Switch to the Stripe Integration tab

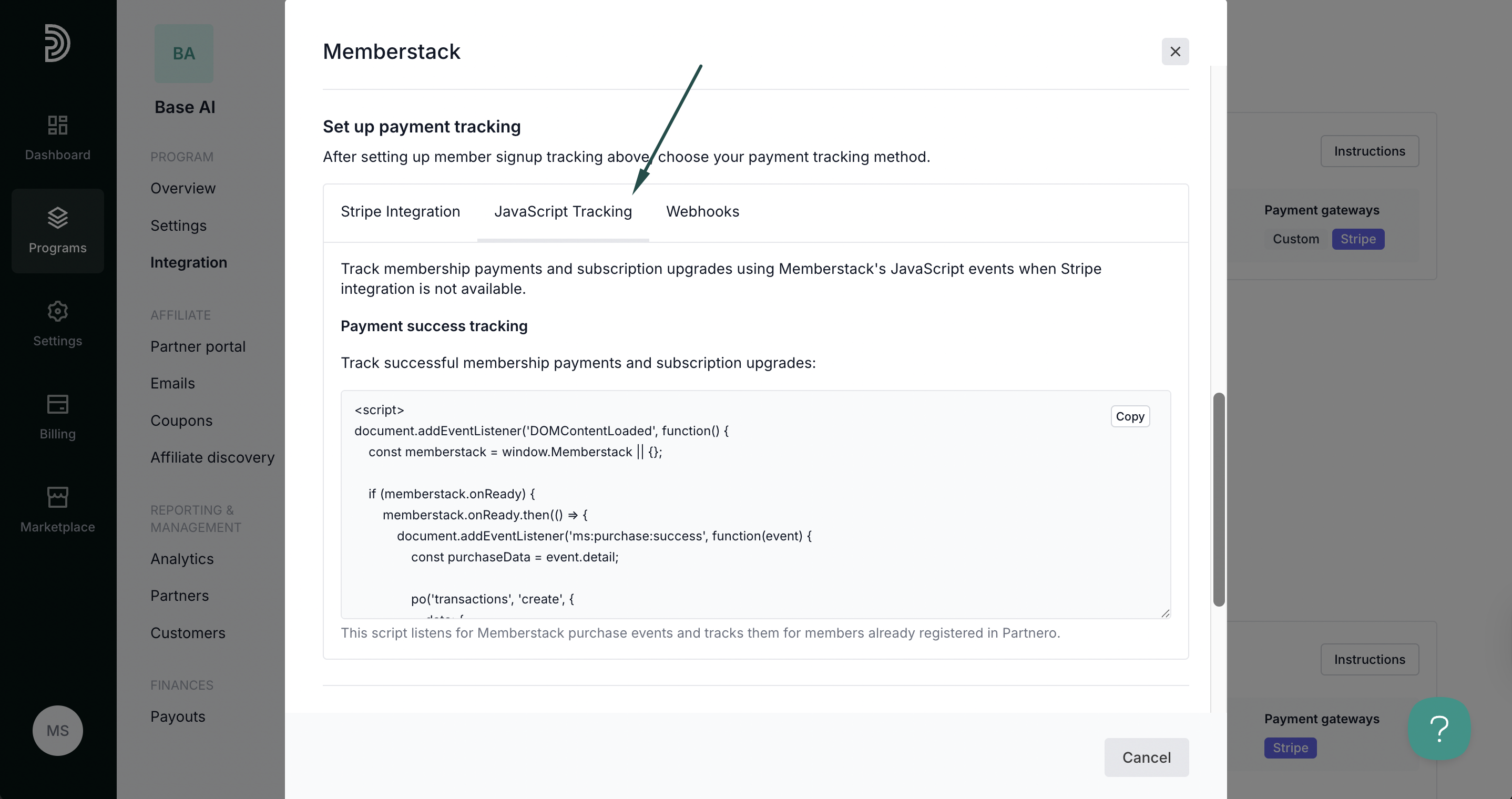point(400,211)
